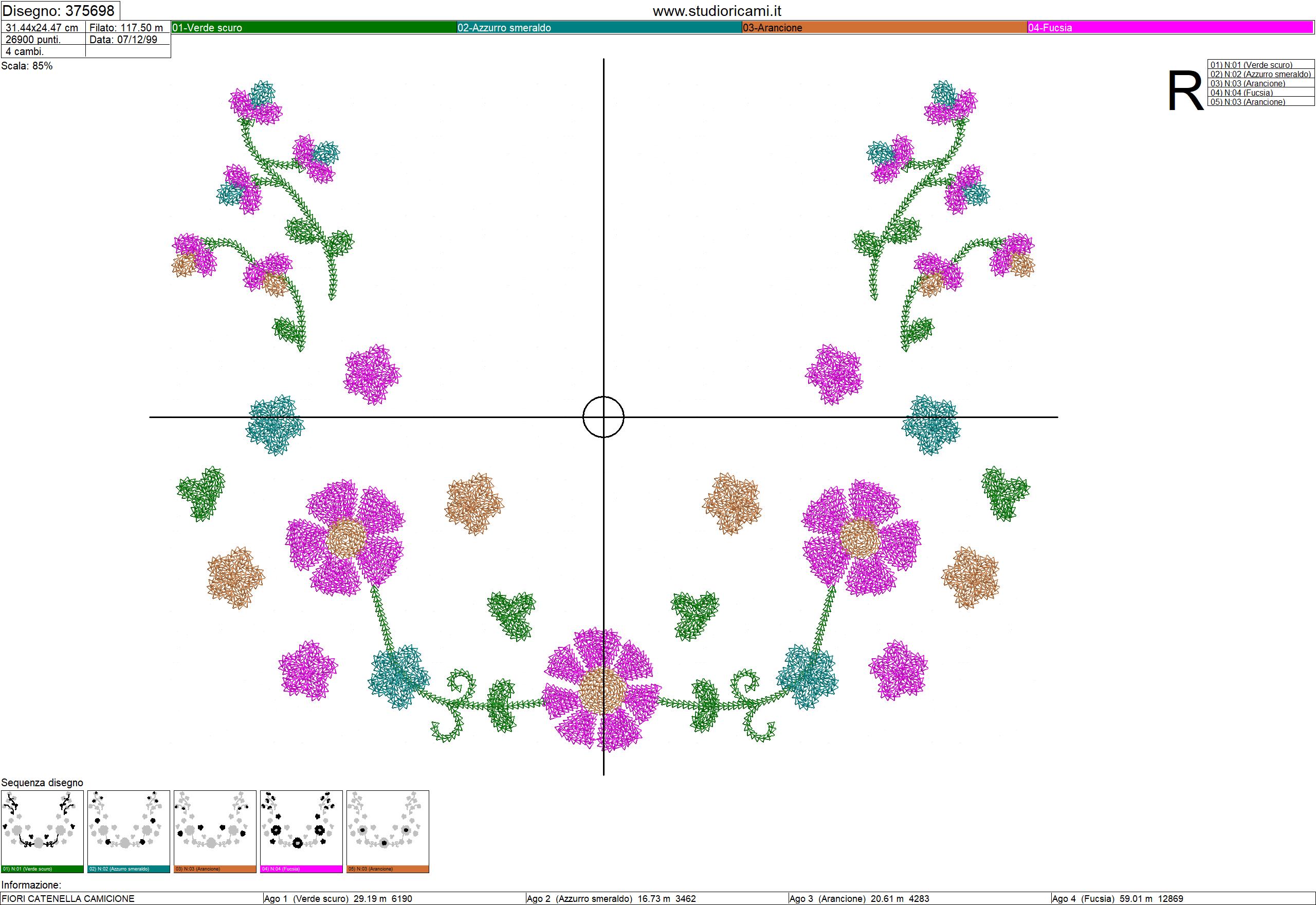Click 'Ago 3 (Arancione) 20.61 m 4283'
Viewport: 1316px width, 905px height.
859,898
